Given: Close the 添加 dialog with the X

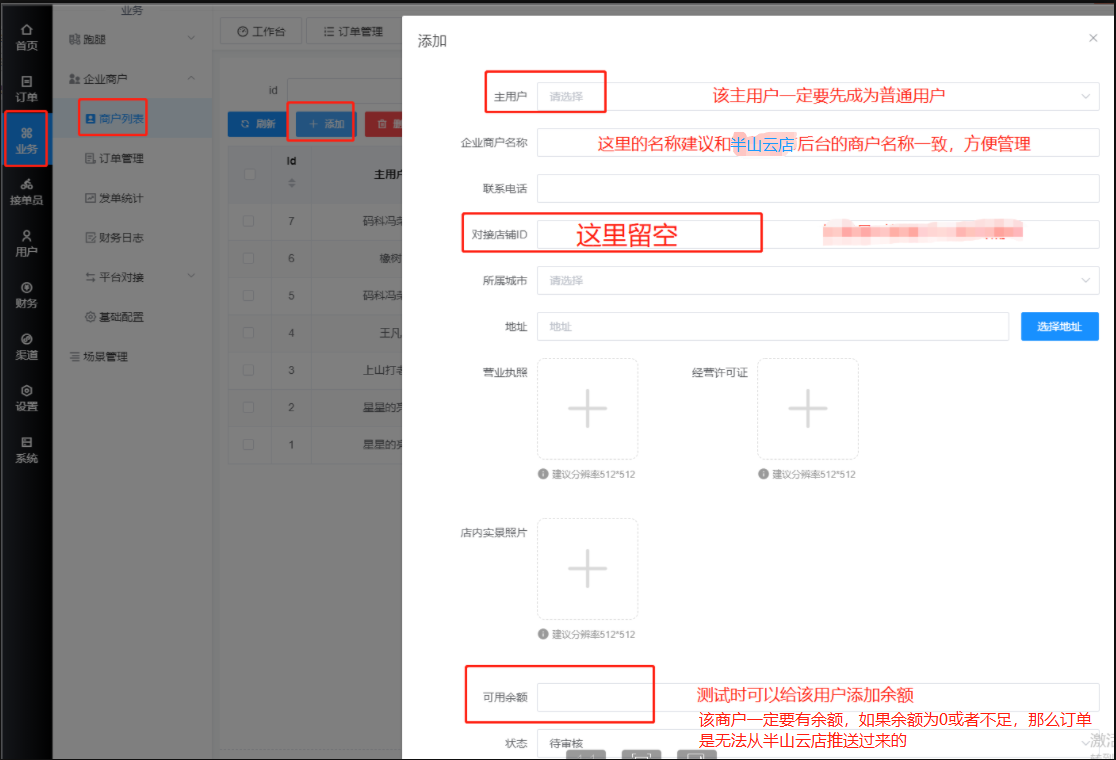Looking at the screenshot, I should click(x=1093, y=38).
